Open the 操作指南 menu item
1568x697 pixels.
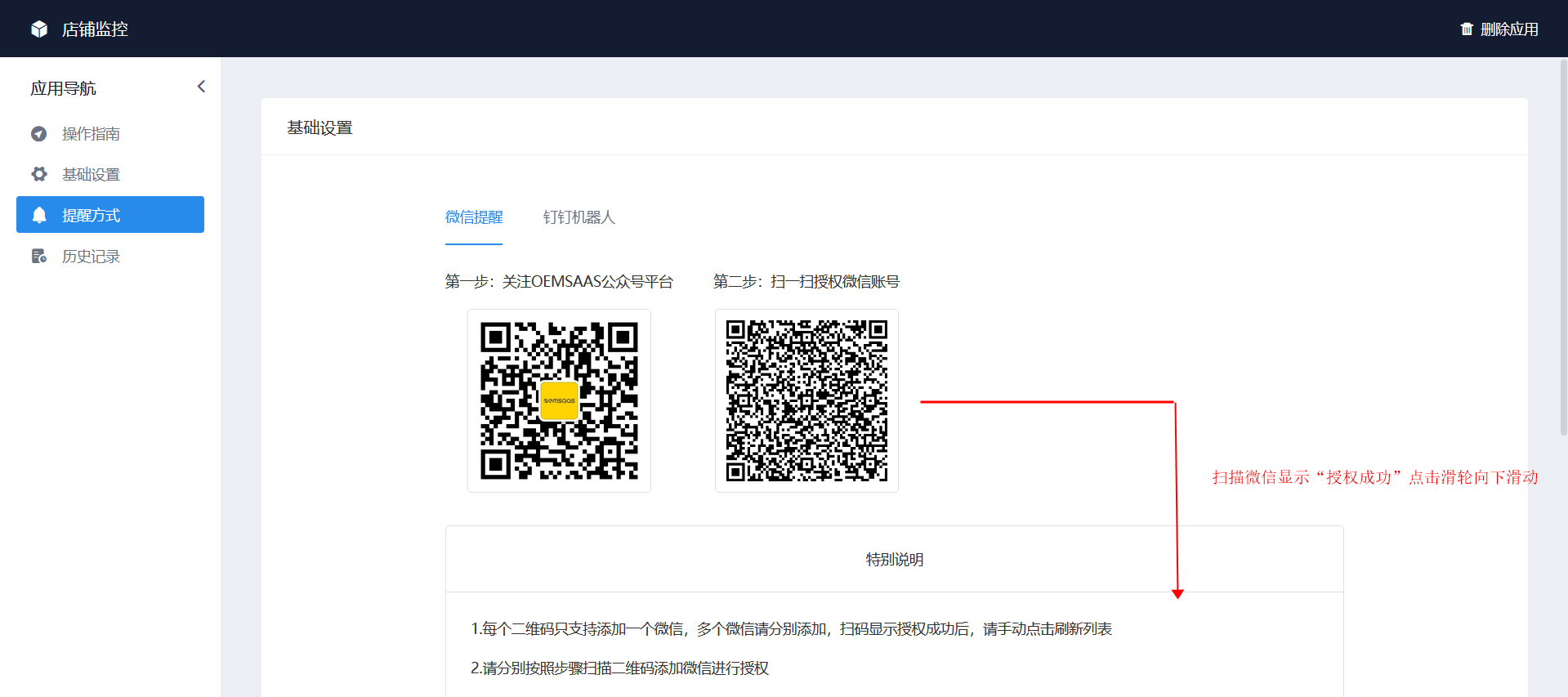point(110,133)
